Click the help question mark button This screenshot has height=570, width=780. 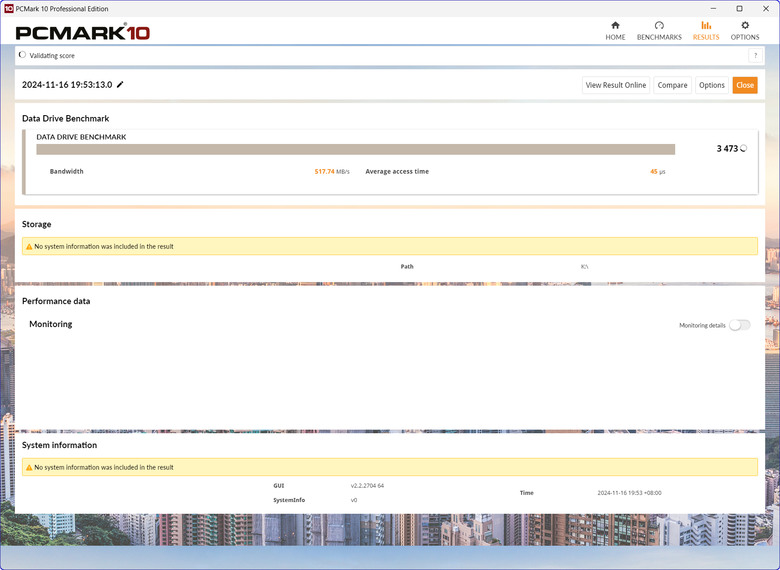(x=755, y=56)
